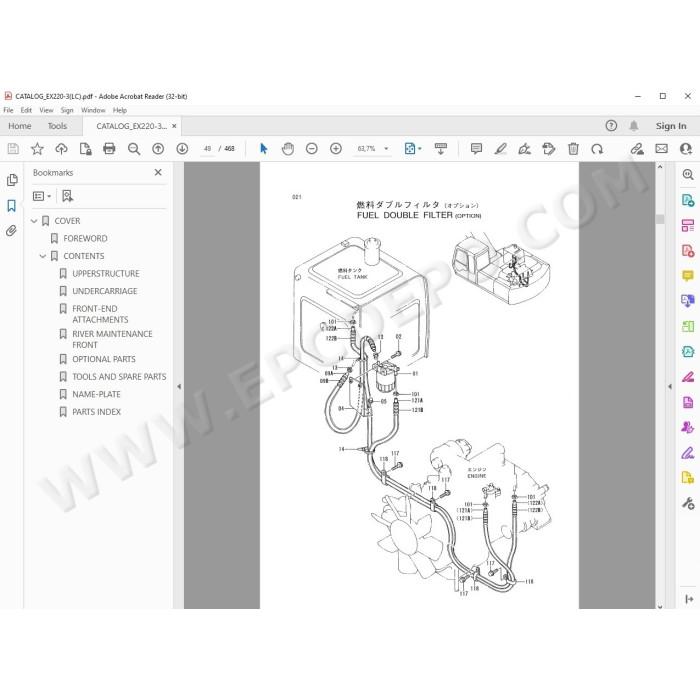This screenshot has width=700, height=700.
Task: Go to next page arrow
Action: click(x=182, y=148)
